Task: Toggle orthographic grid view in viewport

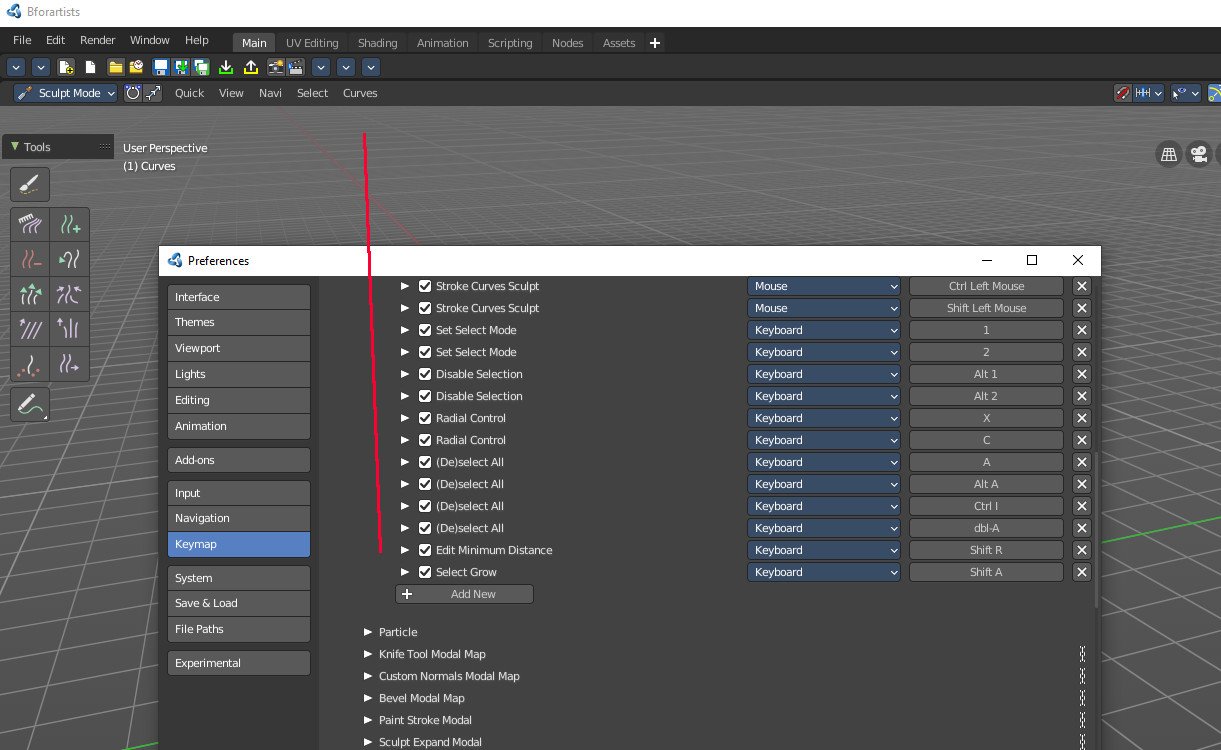Action: 1168,154
